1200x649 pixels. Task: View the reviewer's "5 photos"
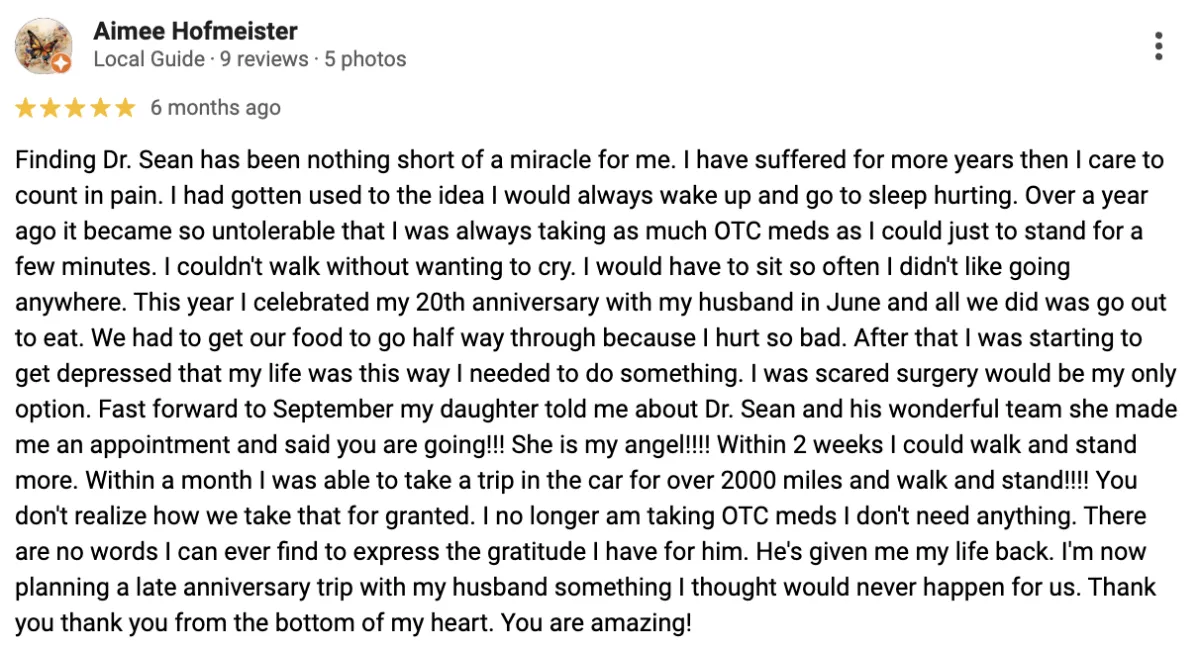[x=366, y=59]
